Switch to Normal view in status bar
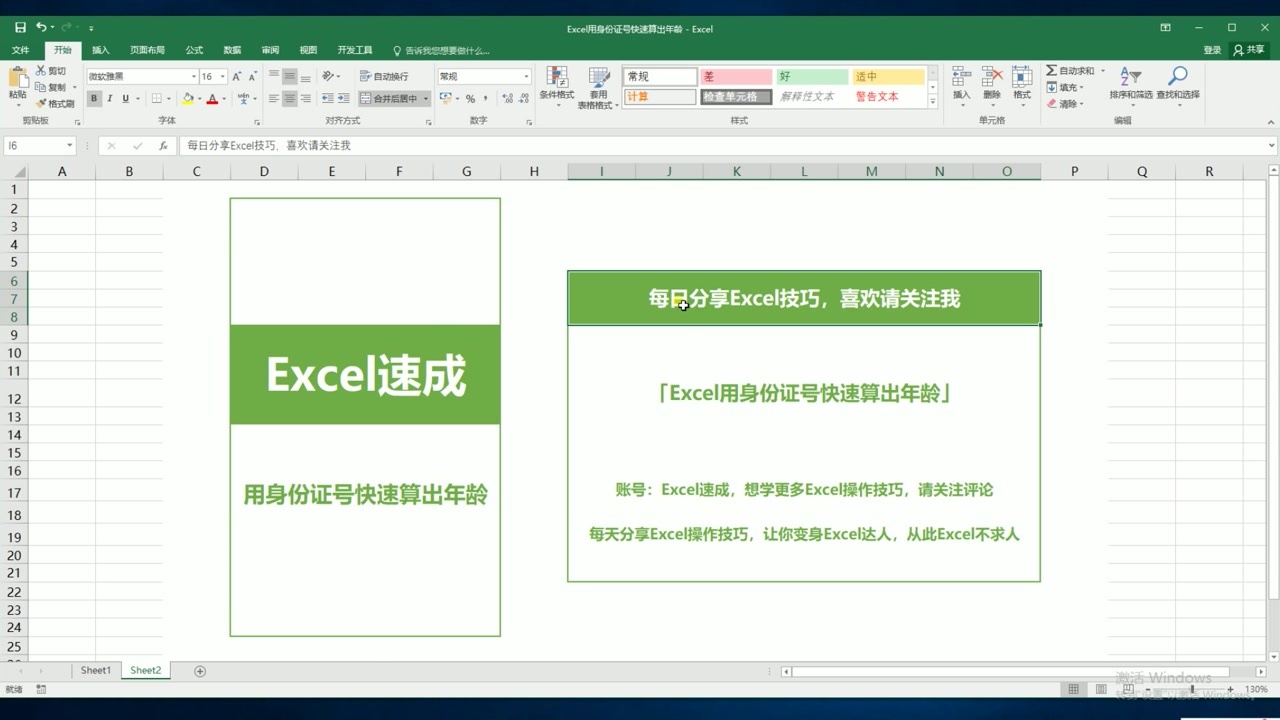This screenshot has width=1280, height=720. pos(1074,689)
